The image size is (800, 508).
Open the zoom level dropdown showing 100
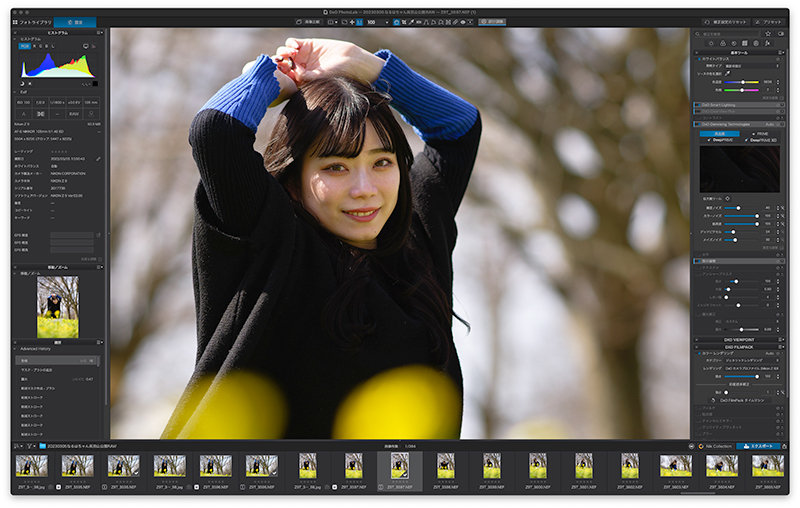pyautogui.click(x=378, y=22)
